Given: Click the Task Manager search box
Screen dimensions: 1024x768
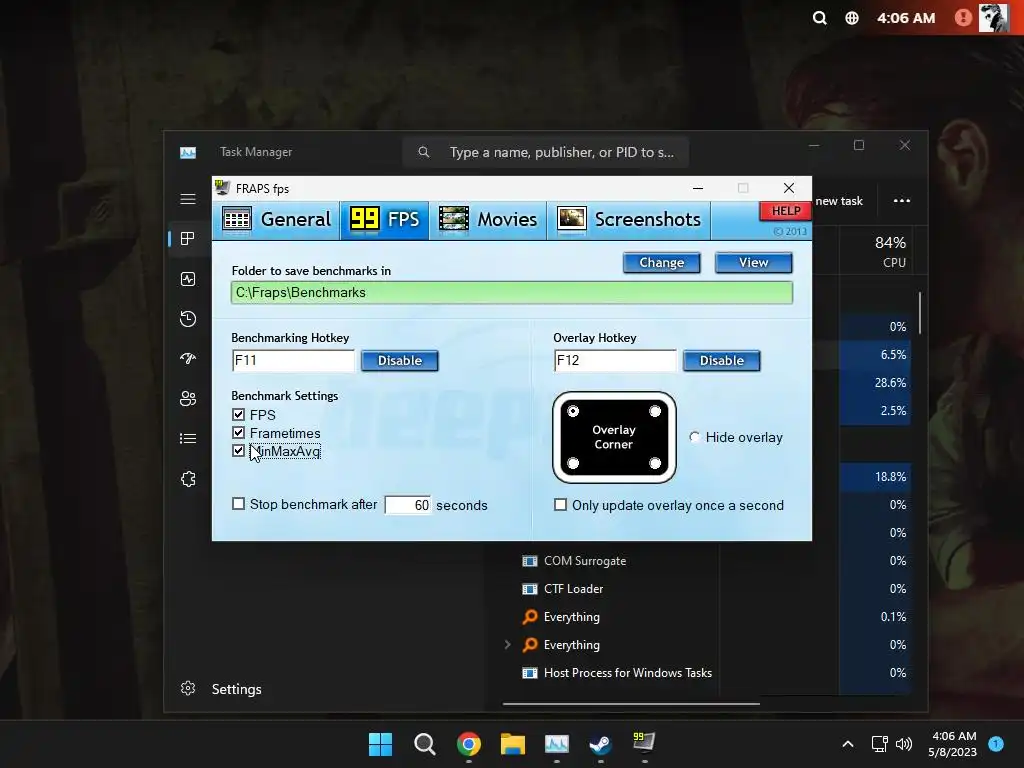Looking at the screenshot, I should [x=546, y=152].
